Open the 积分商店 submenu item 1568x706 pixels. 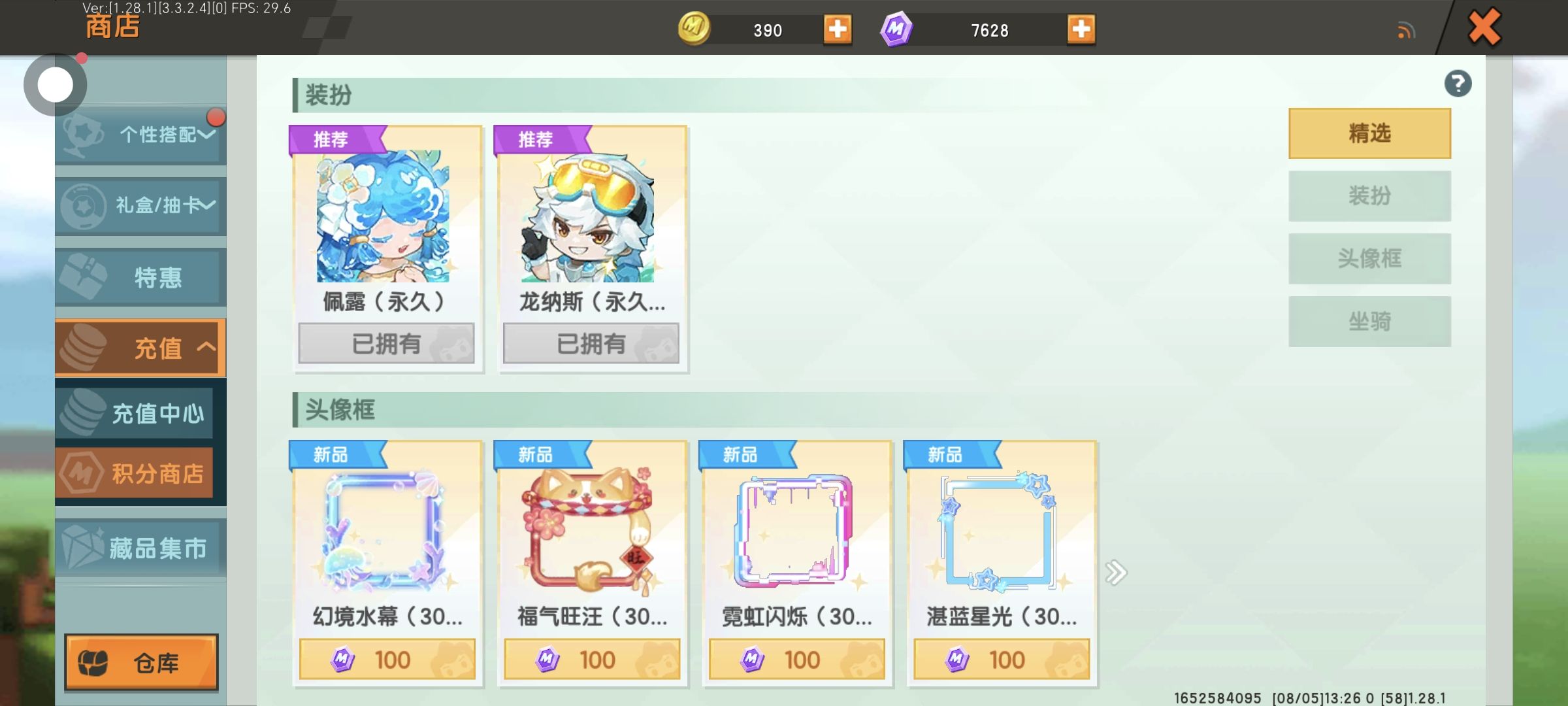(135, 473)
